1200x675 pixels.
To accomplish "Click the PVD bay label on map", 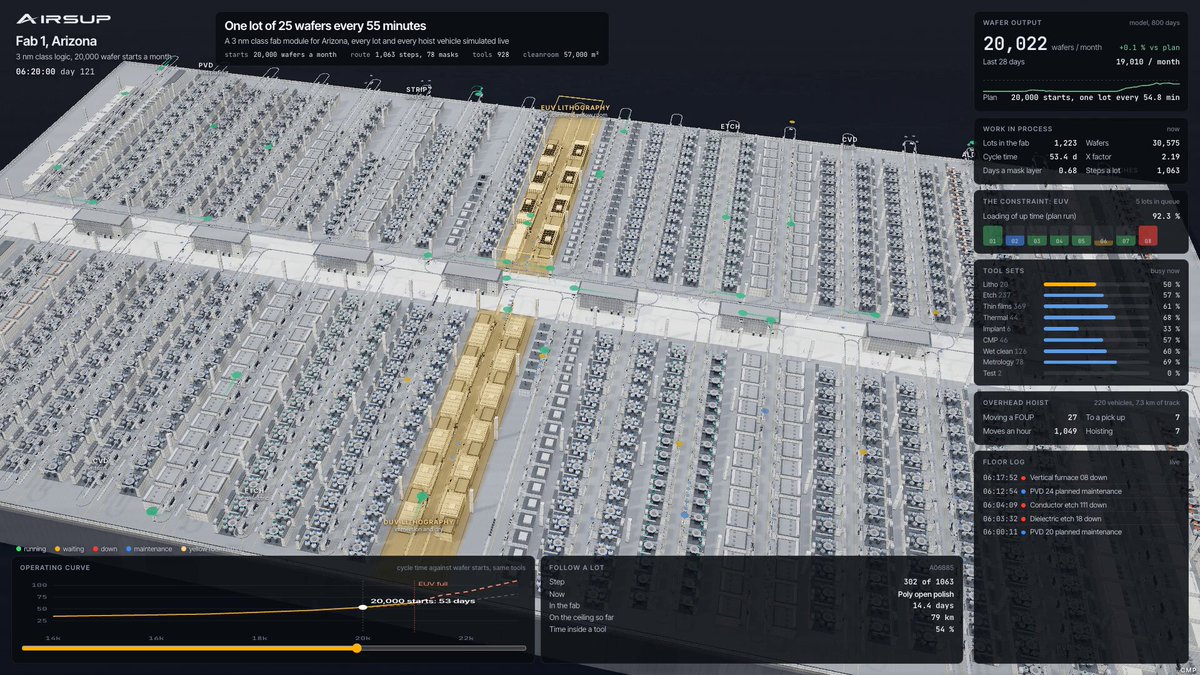I will (x=206, y=65).
